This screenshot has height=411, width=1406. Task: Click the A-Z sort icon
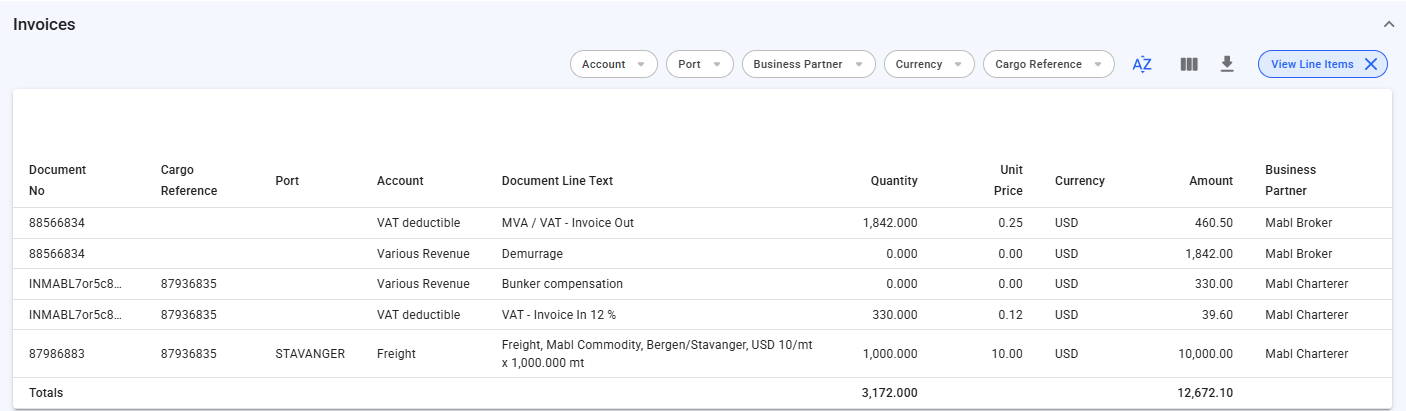[1142, 64]
